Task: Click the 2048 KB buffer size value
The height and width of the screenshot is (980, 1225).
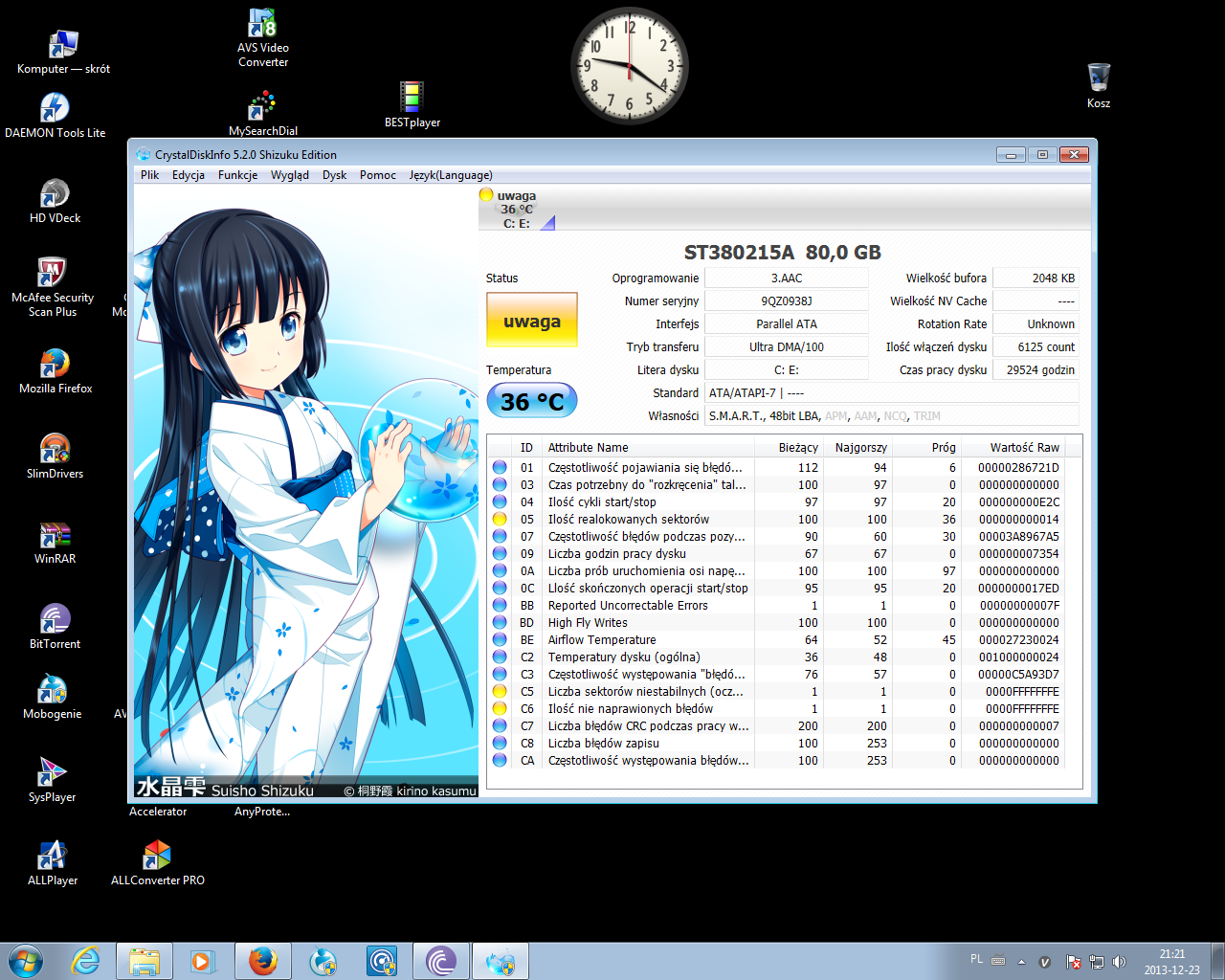Action: point(1036,278)
